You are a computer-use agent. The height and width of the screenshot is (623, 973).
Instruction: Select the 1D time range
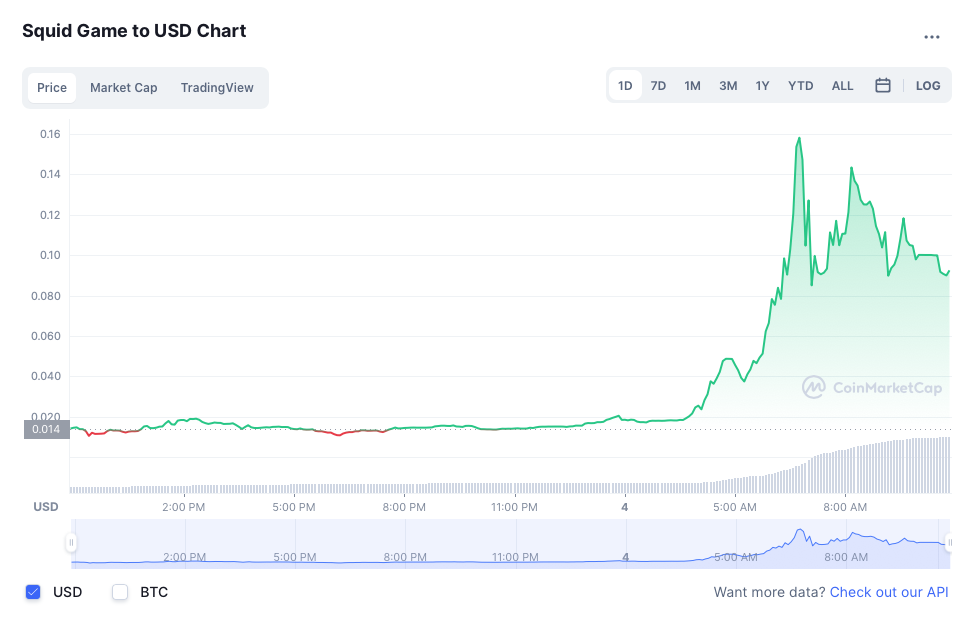pyautogui.click(x=625, y=86)
